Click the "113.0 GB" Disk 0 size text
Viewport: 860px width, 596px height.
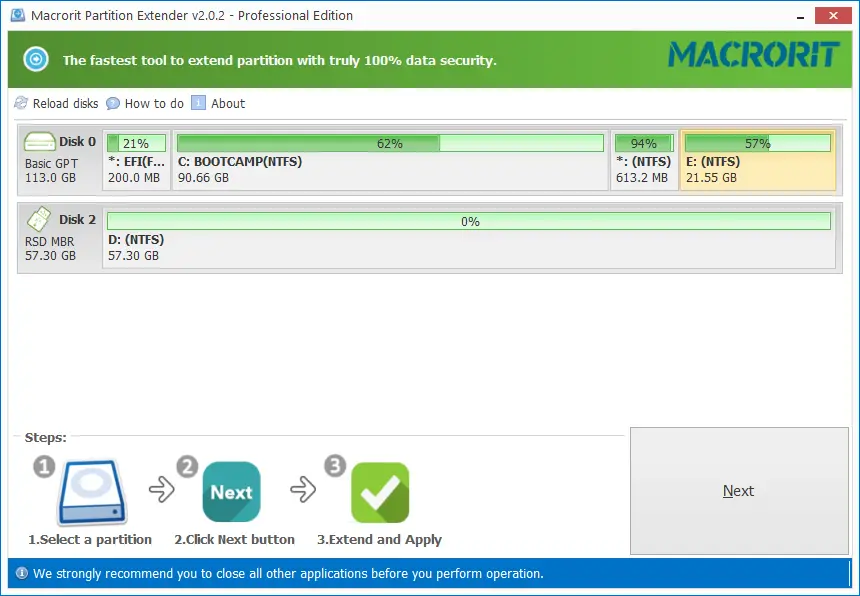click(50, 178)
